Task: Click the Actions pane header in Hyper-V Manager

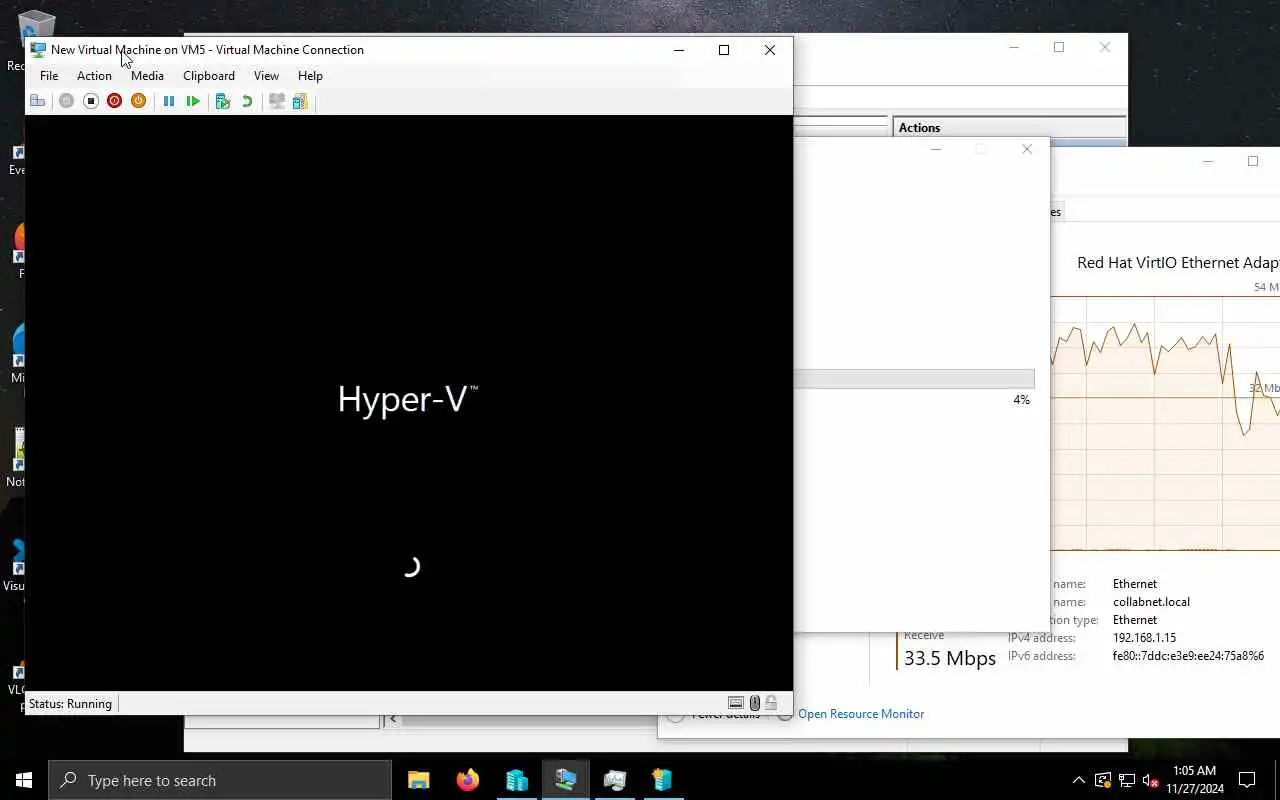Action: pos(1009,127)
